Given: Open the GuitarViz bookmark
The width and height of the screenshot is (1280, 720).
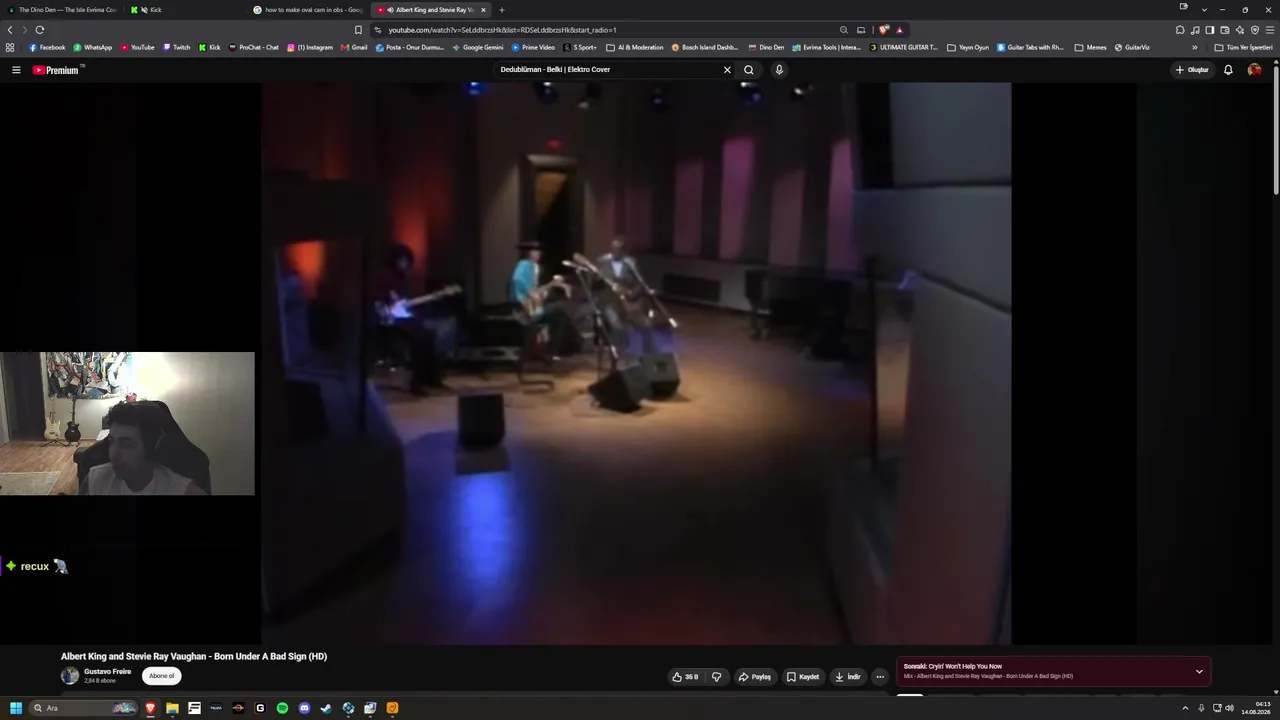Looking at the screenshot, I should [1132, 47].
